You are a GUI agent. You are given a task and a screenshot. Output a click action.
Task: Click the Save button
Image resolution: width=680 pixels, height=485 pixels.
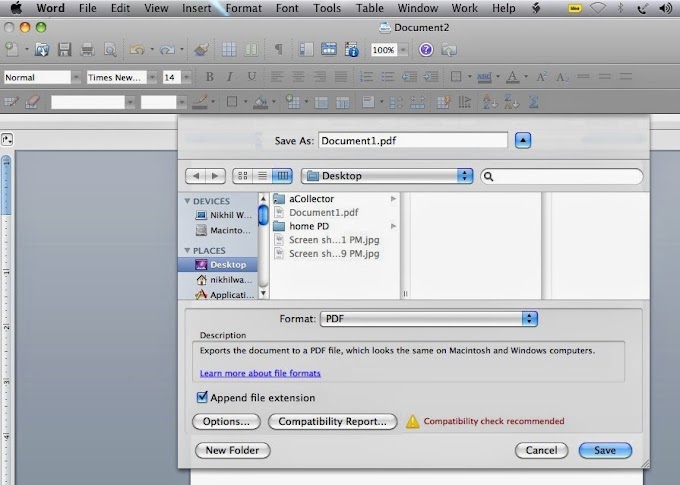pyautogui.click(x=605, y=450)
